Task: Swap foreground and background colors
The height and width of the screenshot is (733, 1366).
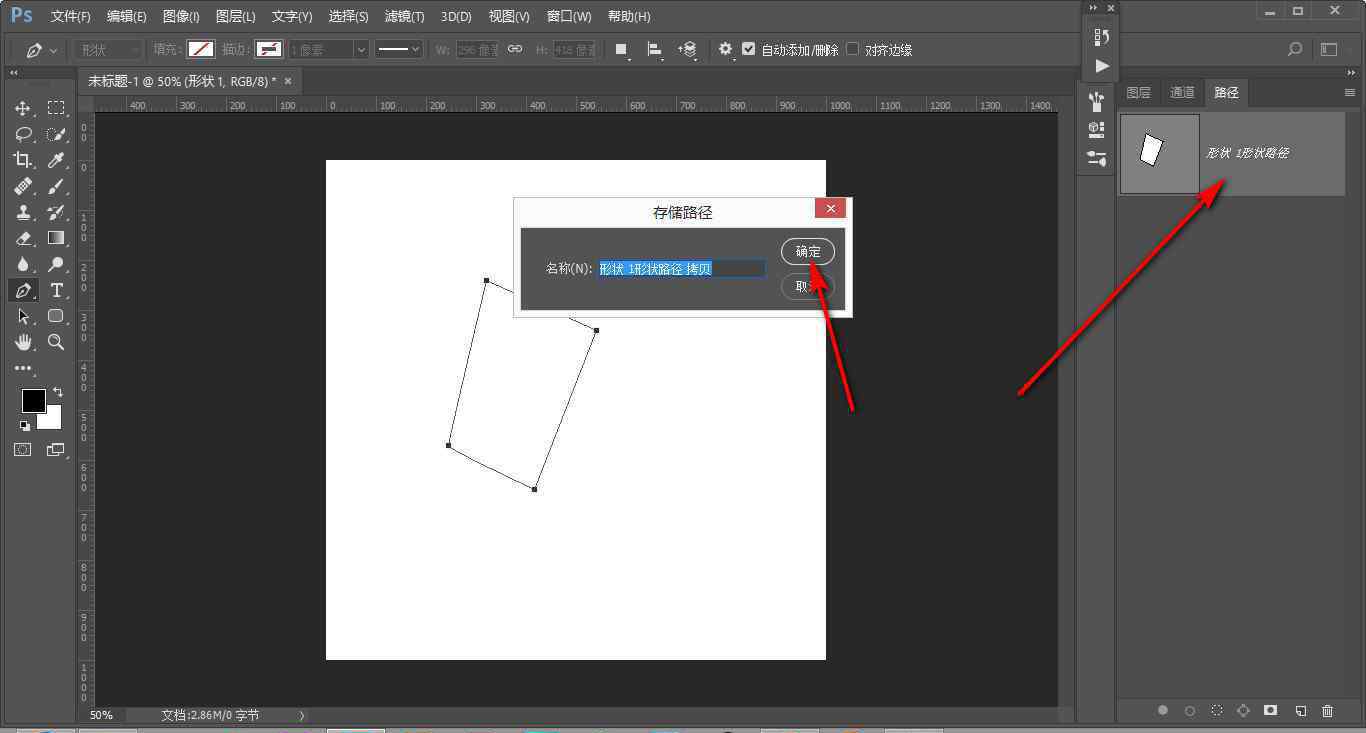Action: [58, 392]
